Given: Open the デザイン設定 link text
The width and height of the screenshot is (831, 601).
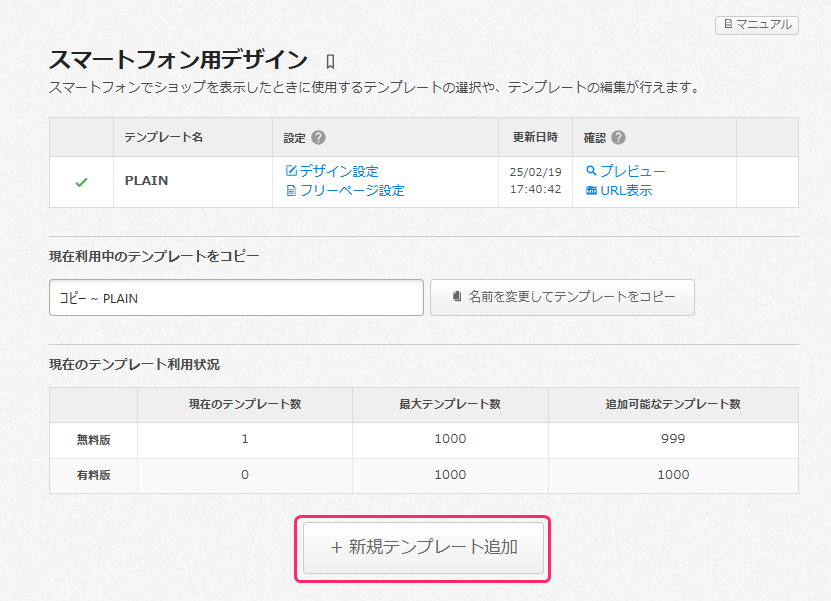Looking at the screenshot, I should (x=339, y=171).
